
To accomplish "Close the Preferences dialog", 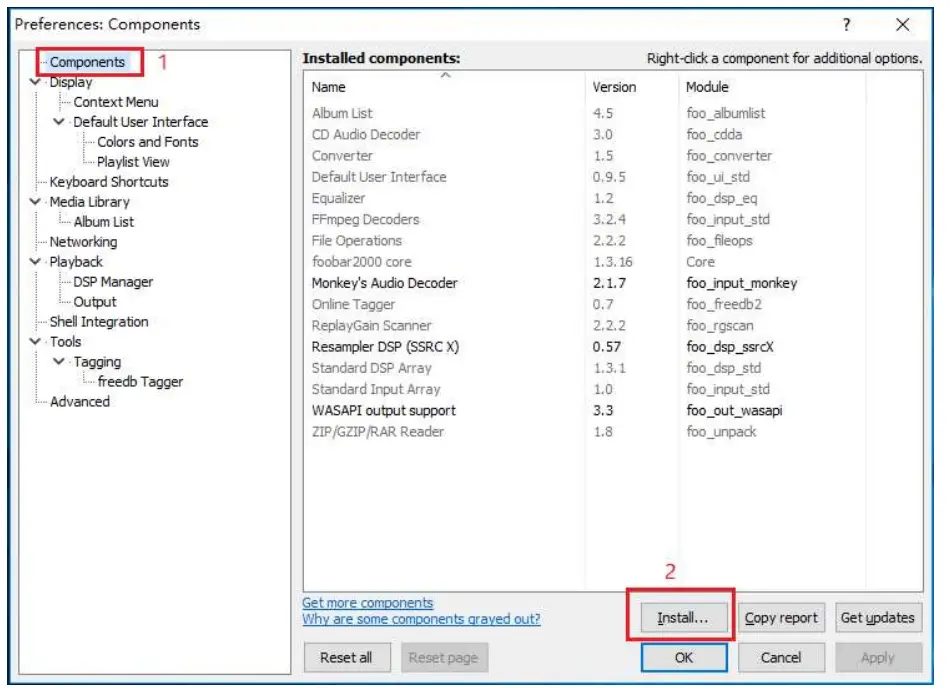I will coord(902,24).
